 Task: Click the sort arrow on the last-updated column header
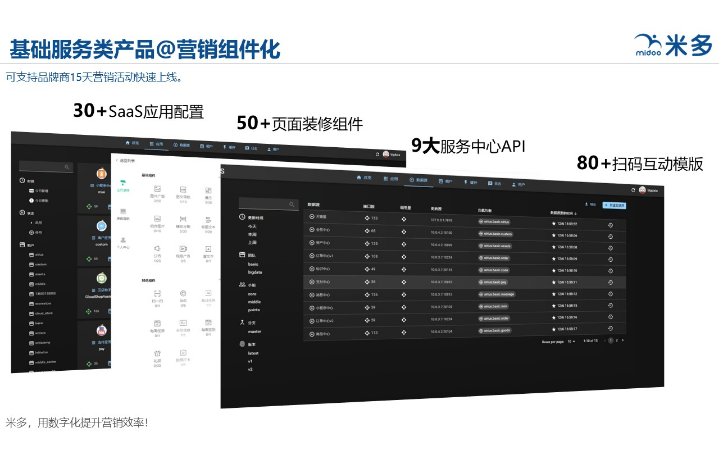tap(576, 214)
